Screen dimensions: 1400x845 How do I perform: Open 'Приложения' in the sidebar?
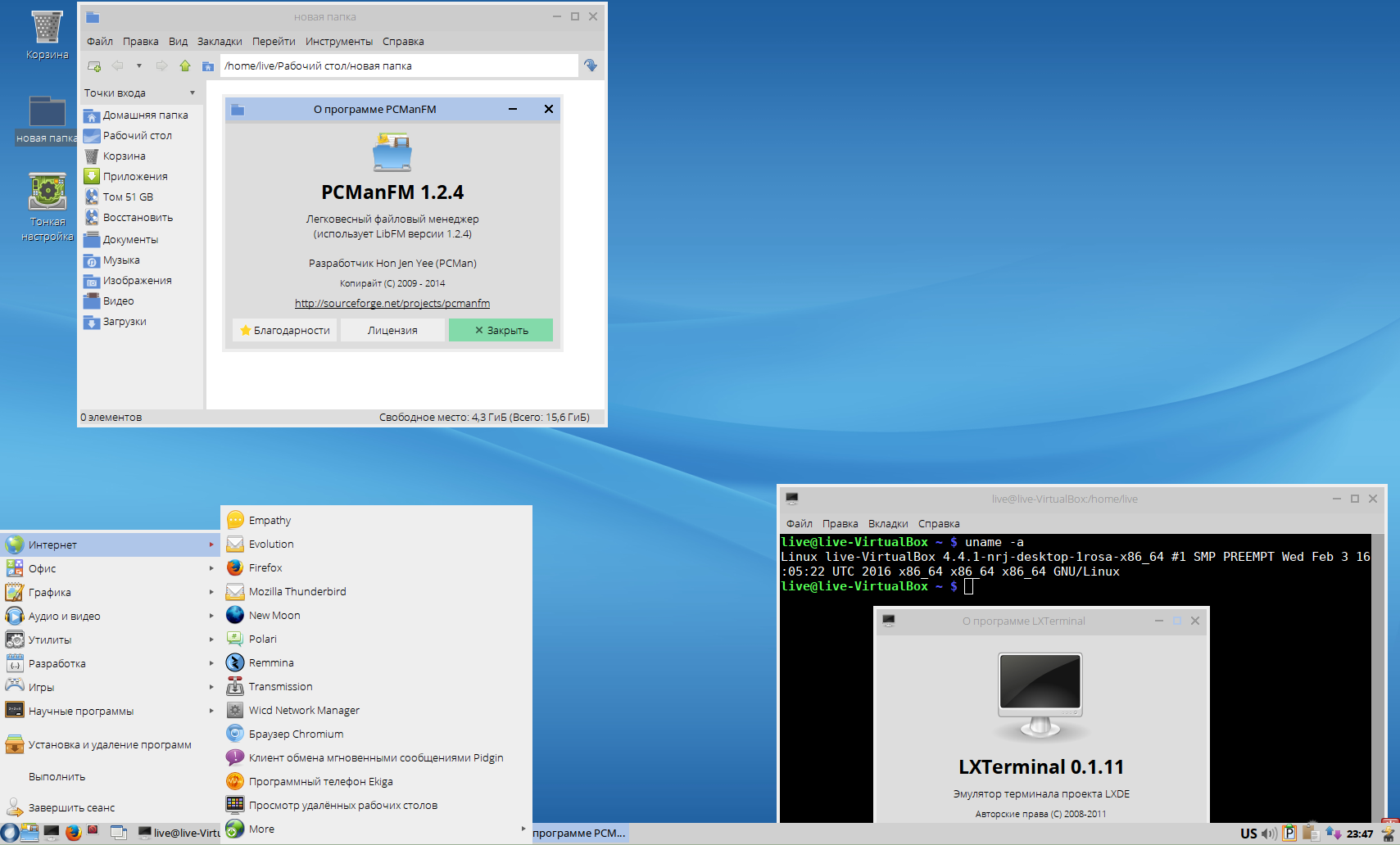click(x=141, y=177)
